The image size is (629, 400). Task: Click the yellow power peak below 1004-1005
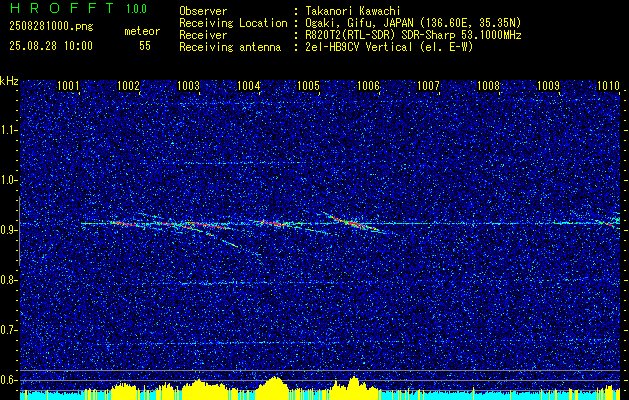pyautogui.click(x=274, y=388)
